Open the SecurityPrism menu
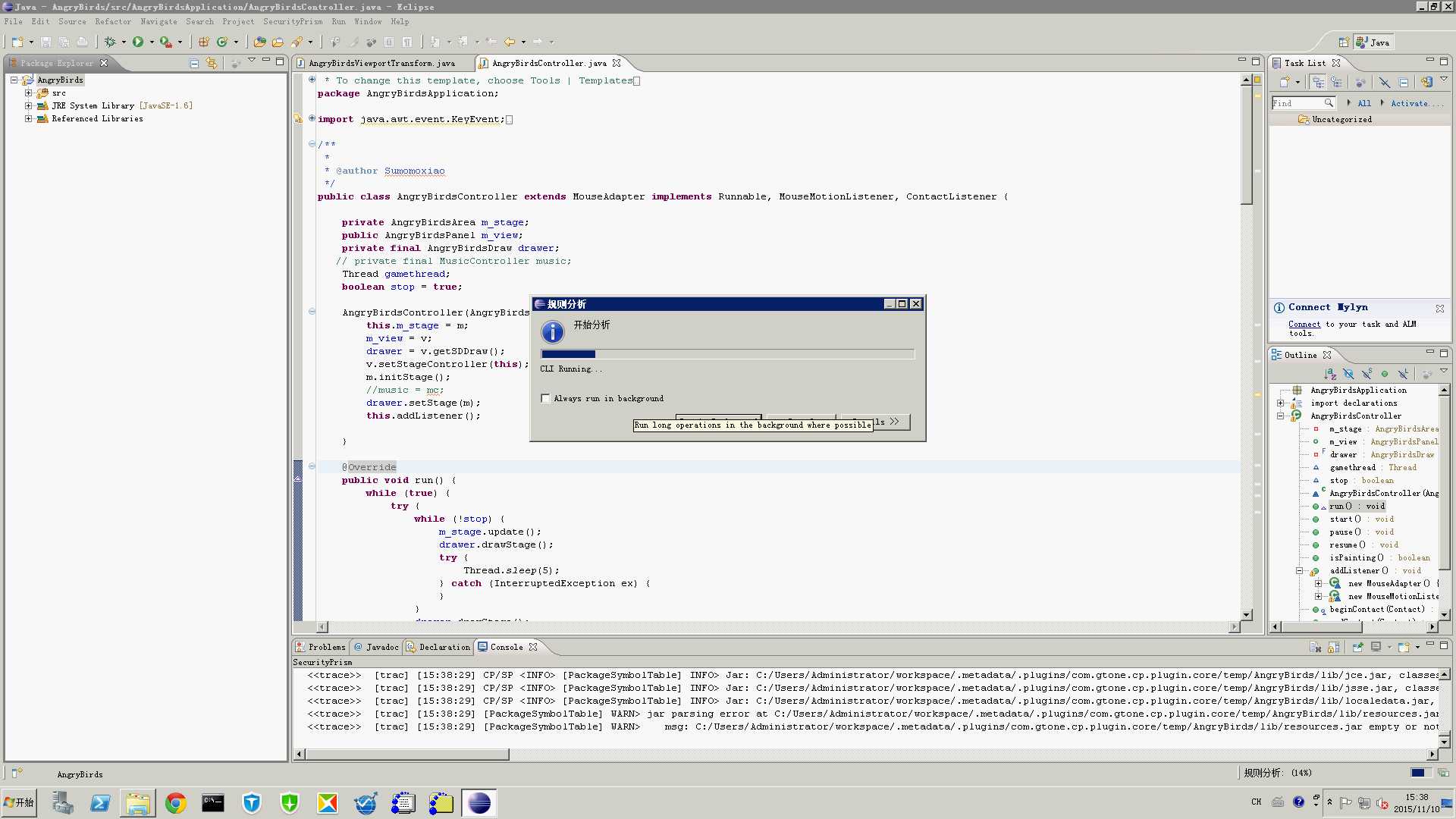1456x819 pixels. [x=293, y=21]
